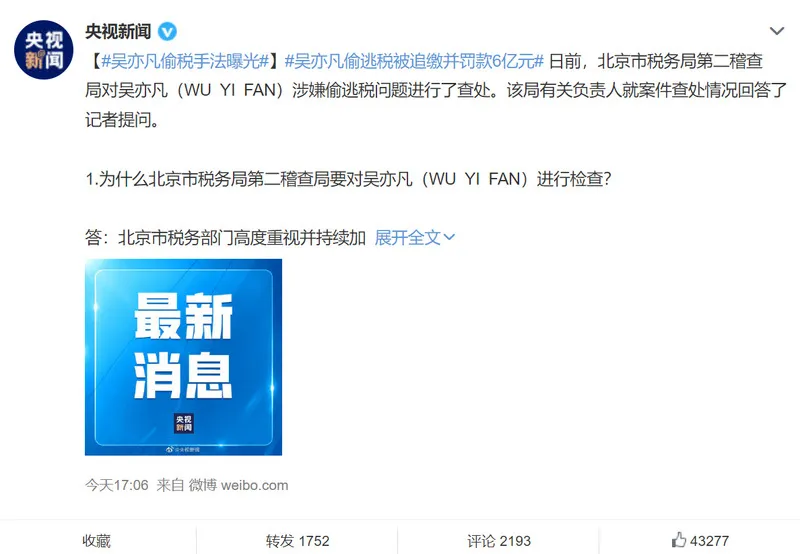Click the 央视新闻 username
Viewport: 800px width, 554px height.
[118, 32]
